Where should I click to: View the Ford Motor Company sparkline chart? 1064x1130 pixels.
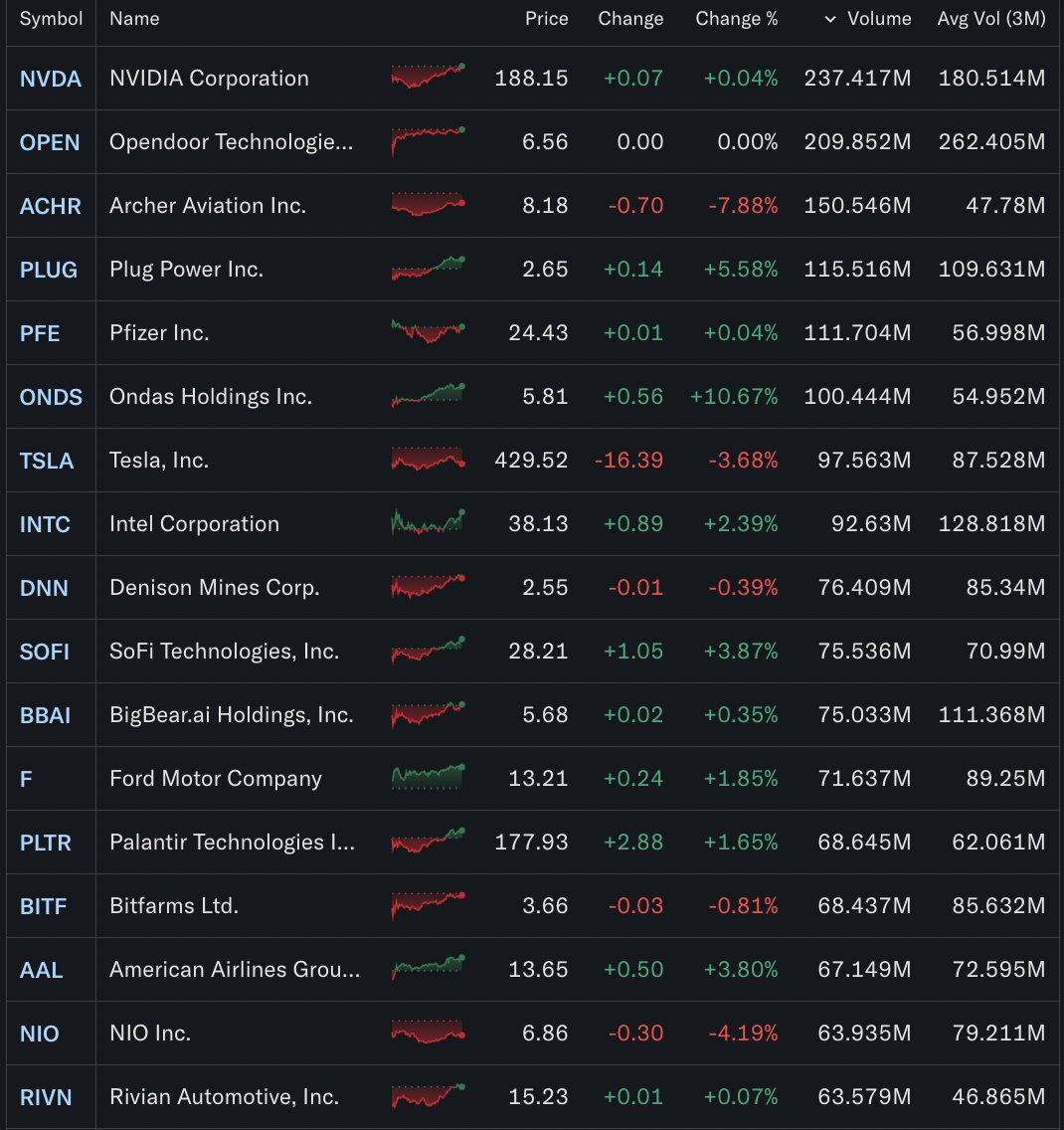(x=428, y=777)
